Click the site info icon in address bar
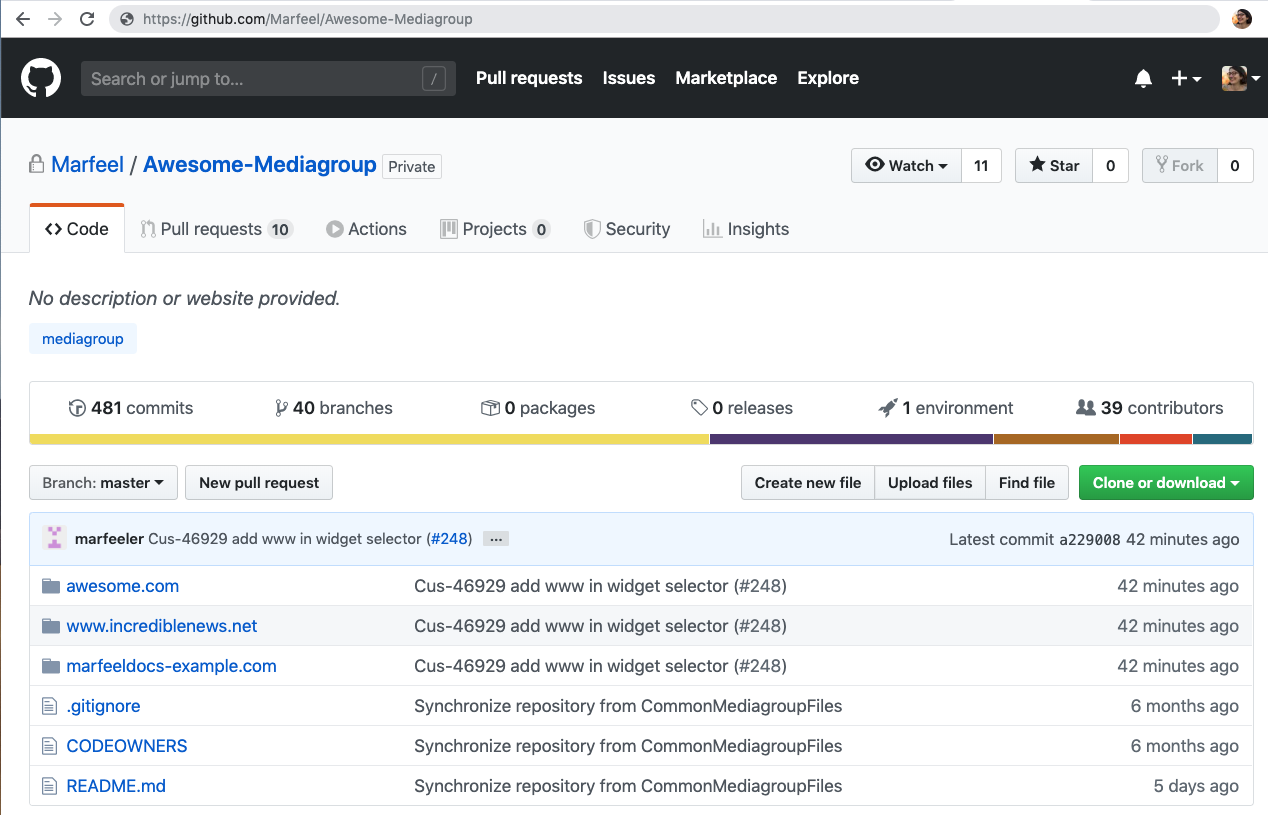 click(x=126, y=19)
